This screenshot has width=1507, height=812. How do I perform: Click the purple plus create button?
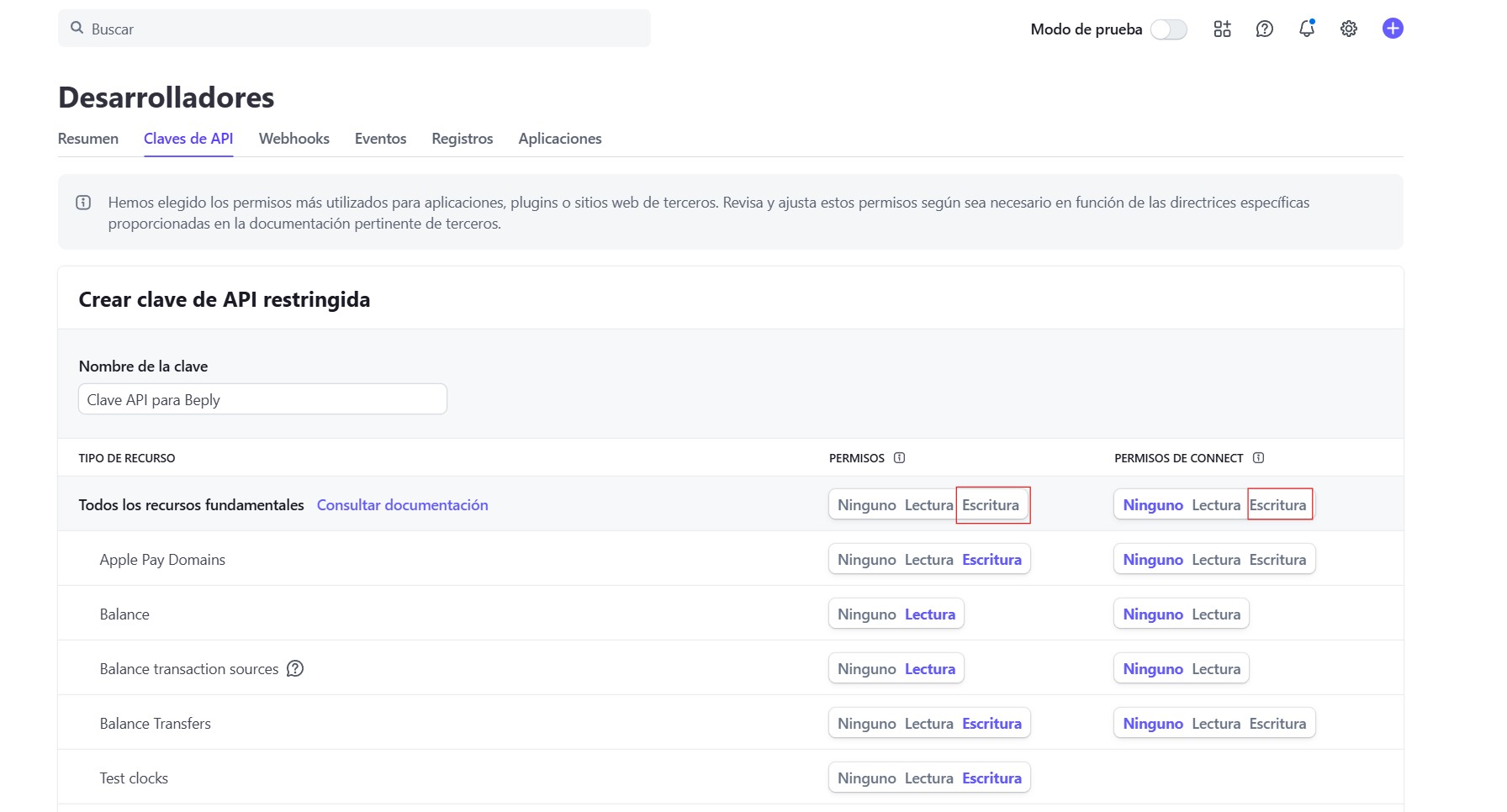(1393, 28)
